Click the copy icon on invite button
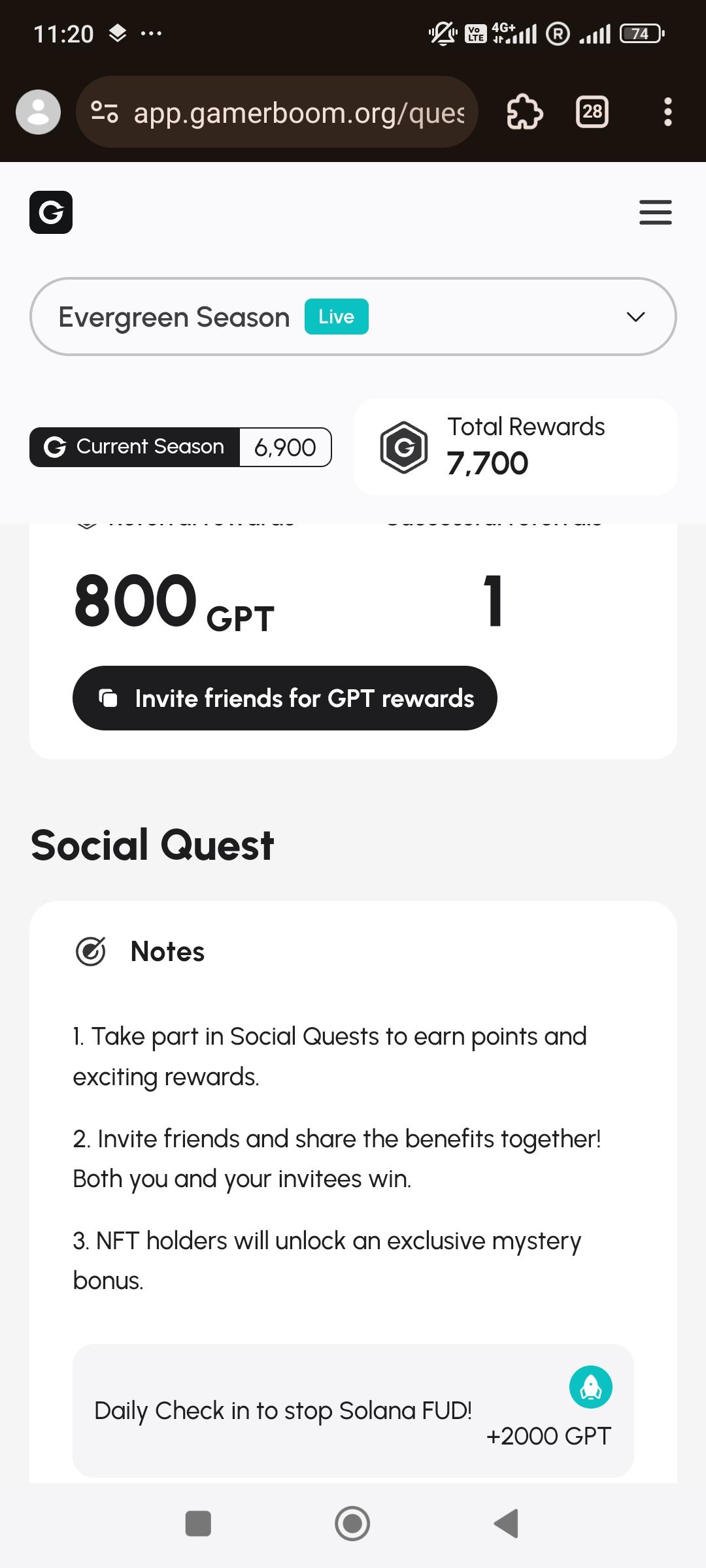 108,698
